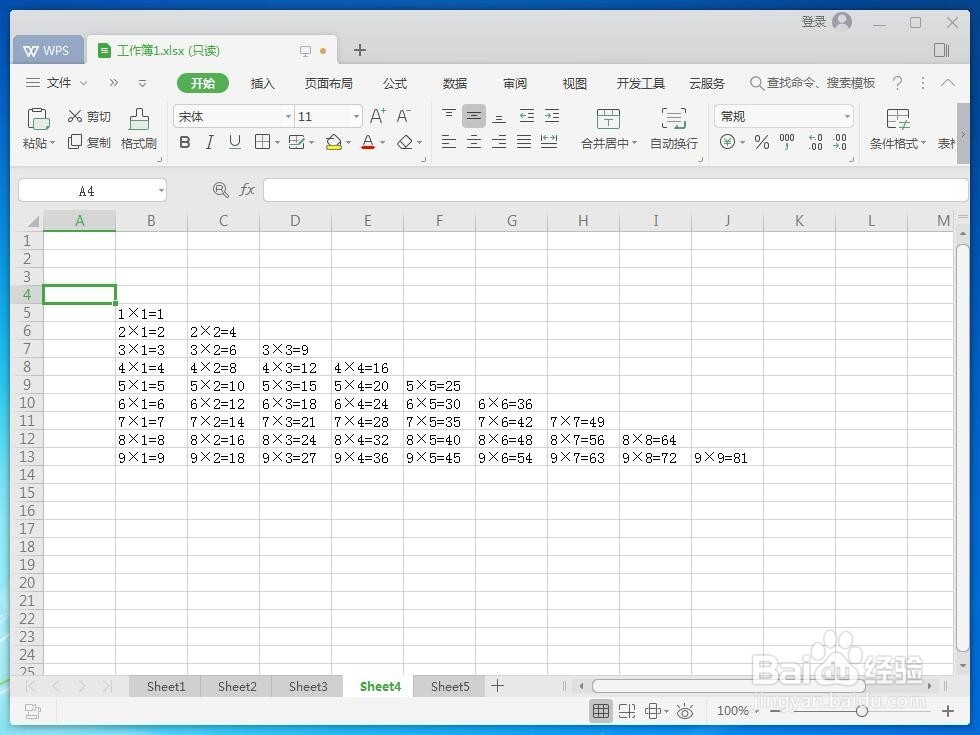
Task: Click the justify alignment icon
Action: pyautogui.click(x=524, y=142)
